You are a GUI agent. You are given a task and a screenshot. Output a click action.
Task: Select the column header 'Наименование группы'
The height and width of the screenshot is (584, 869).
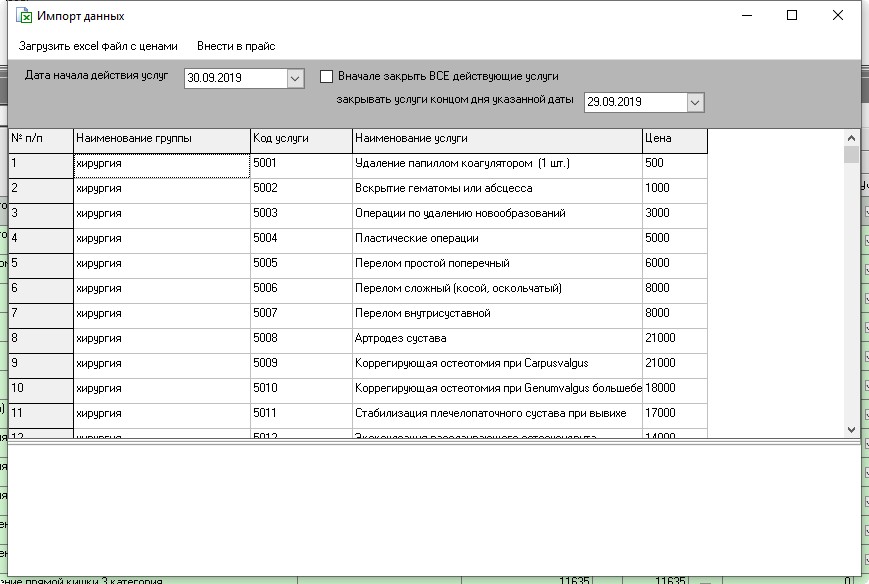point(160,140)
